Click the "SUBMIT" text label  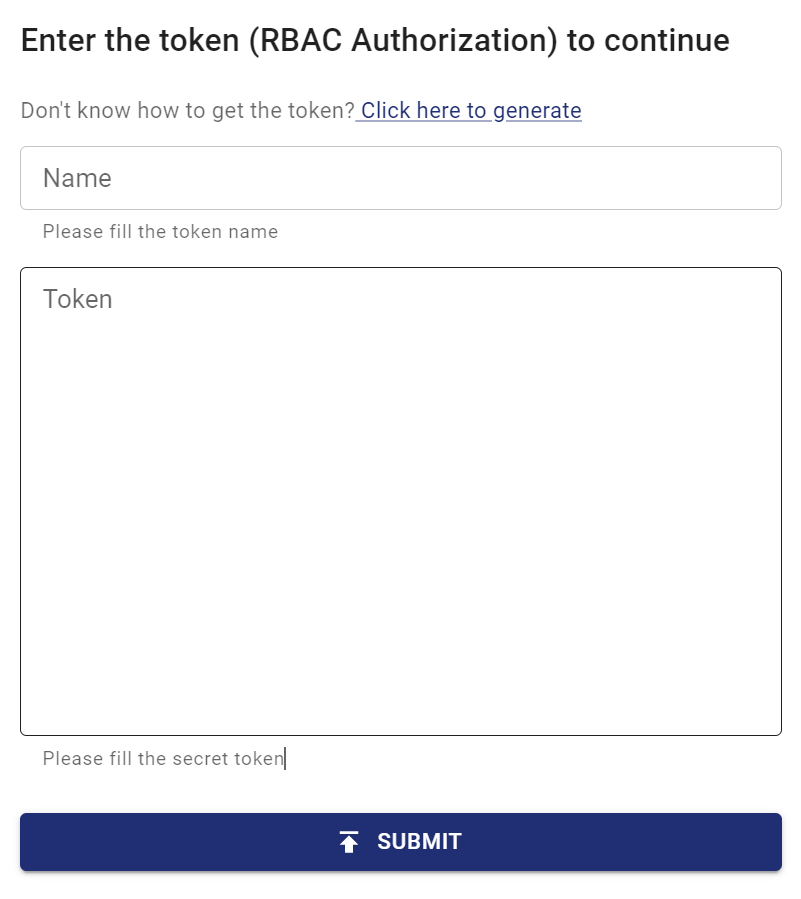419,842
